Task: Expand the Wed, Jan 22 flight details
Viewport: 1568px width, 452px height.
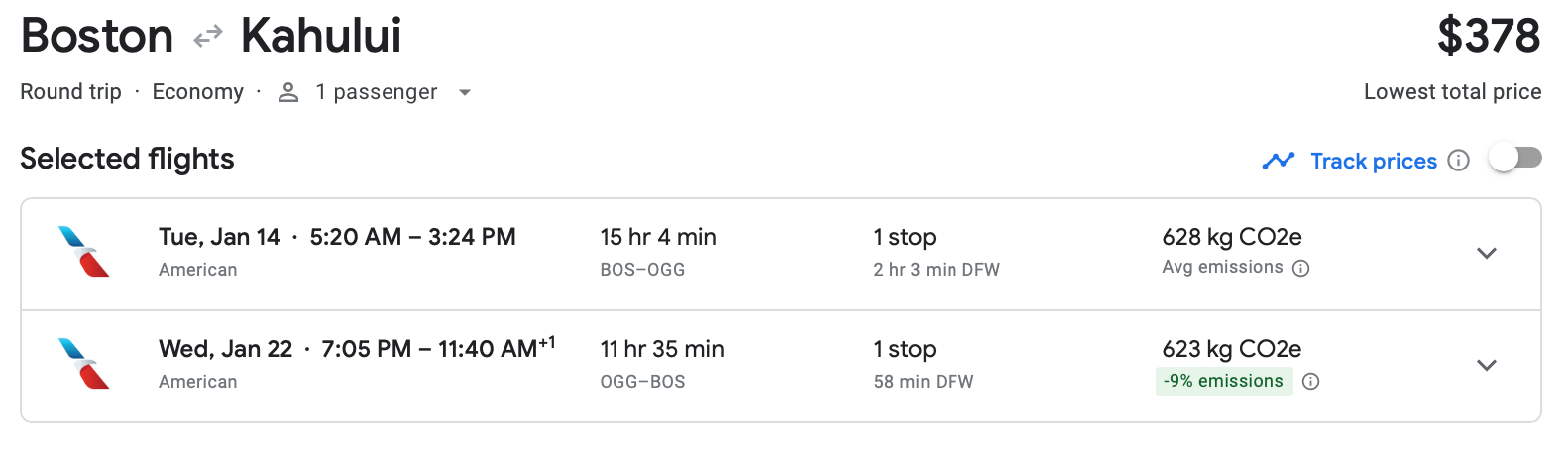Action: [1486, 365]
